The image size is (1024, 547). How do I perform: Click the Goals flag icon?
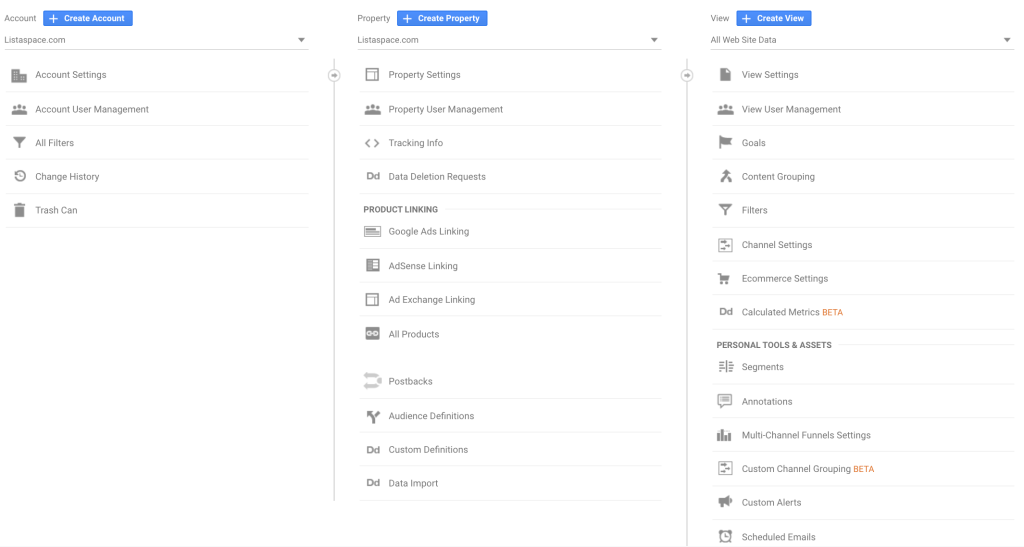[x=725, y=143]
